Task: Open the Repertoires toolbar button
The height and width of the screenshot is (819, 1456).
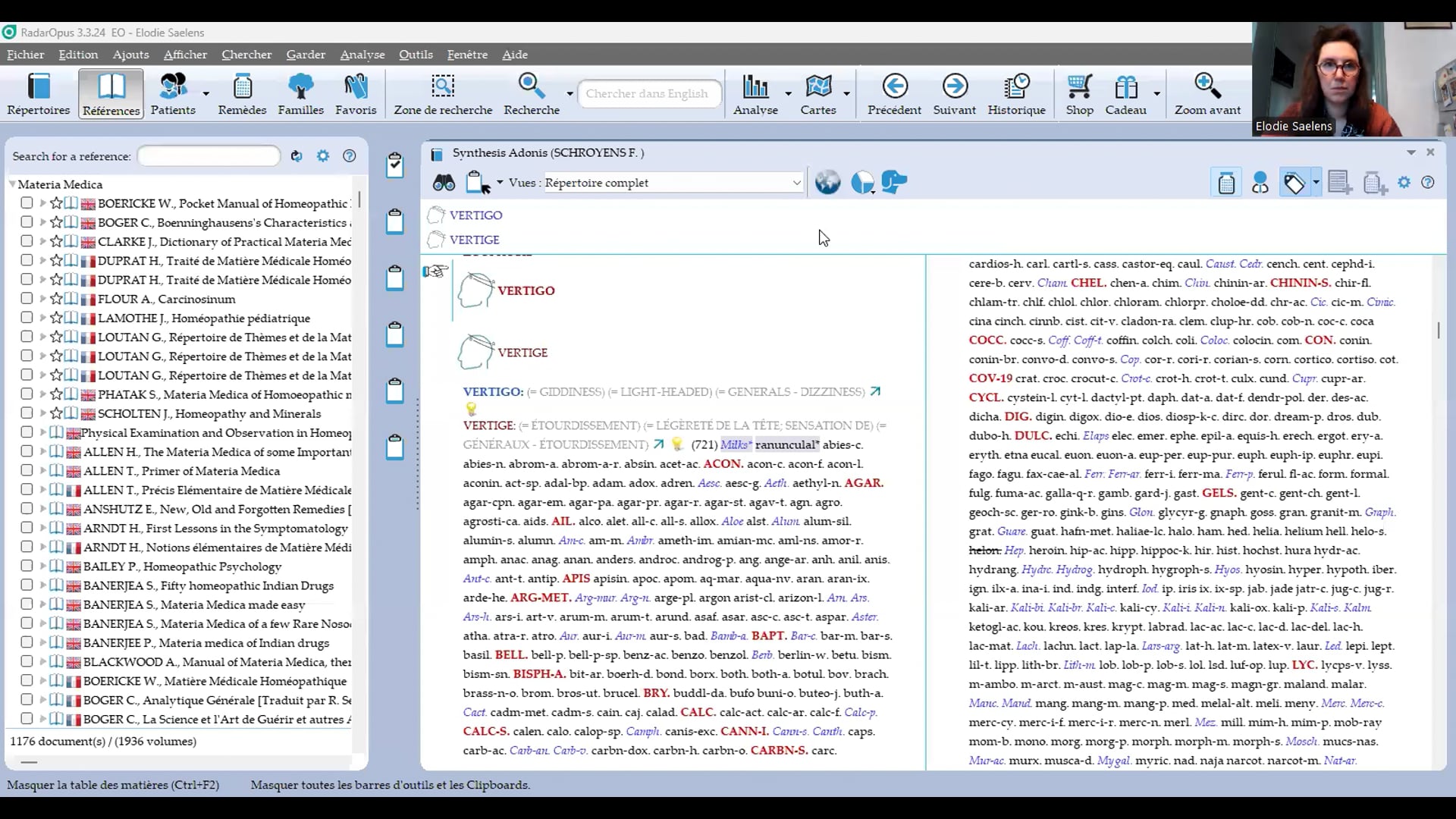Action: point(39,94)
